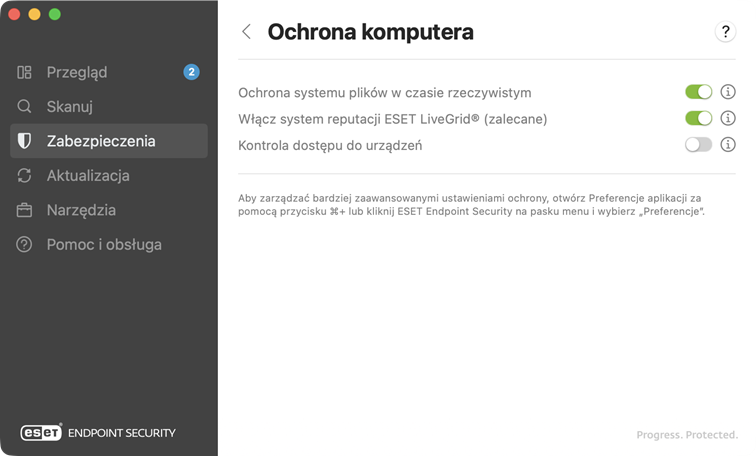Disable real-time file system protection toggle
Screen dimensions: 756x456
click(698, 92)
